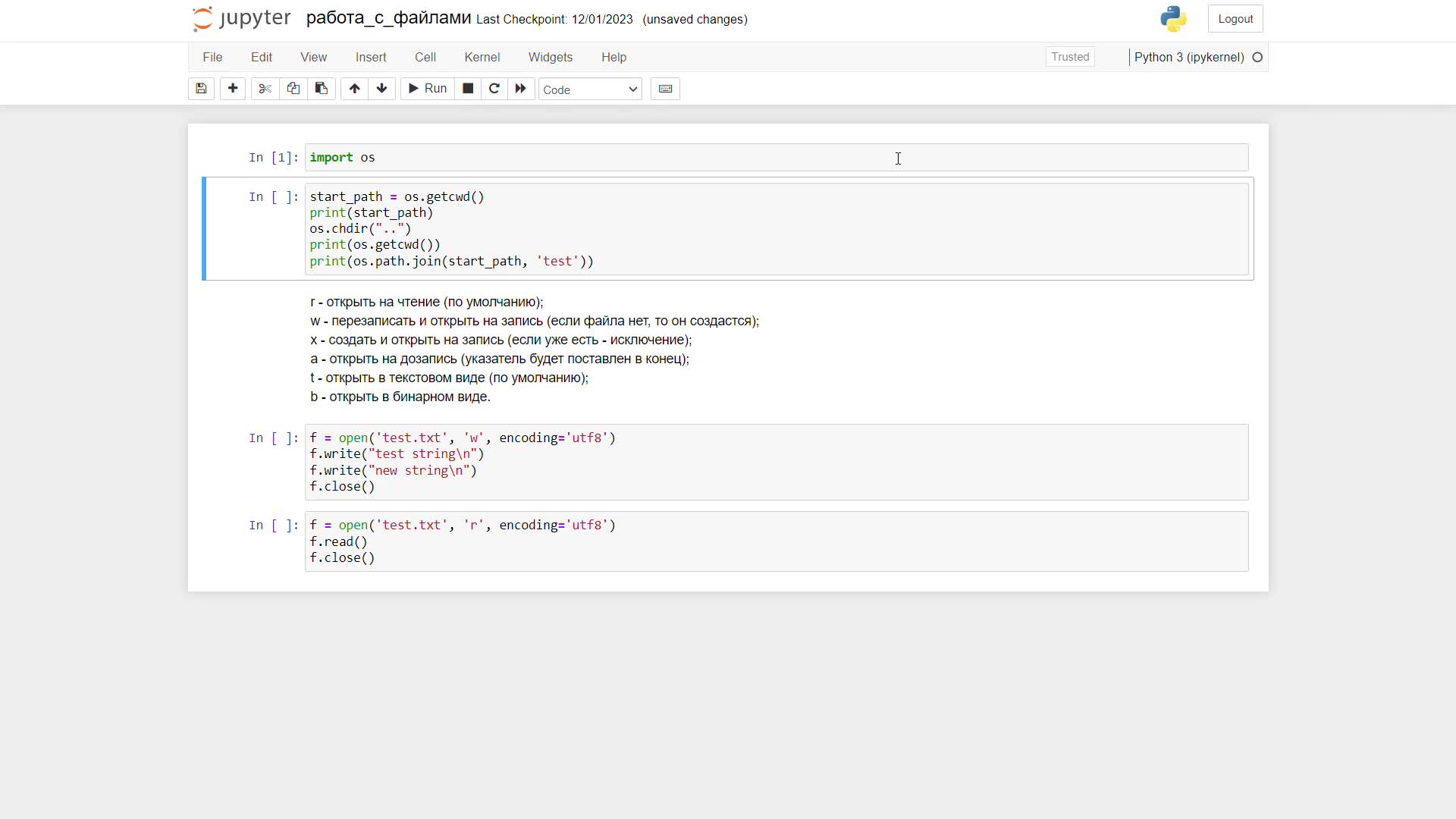The image size is (1456, 819).
Task: Open the Widgets menu
Action: [551, 58]
